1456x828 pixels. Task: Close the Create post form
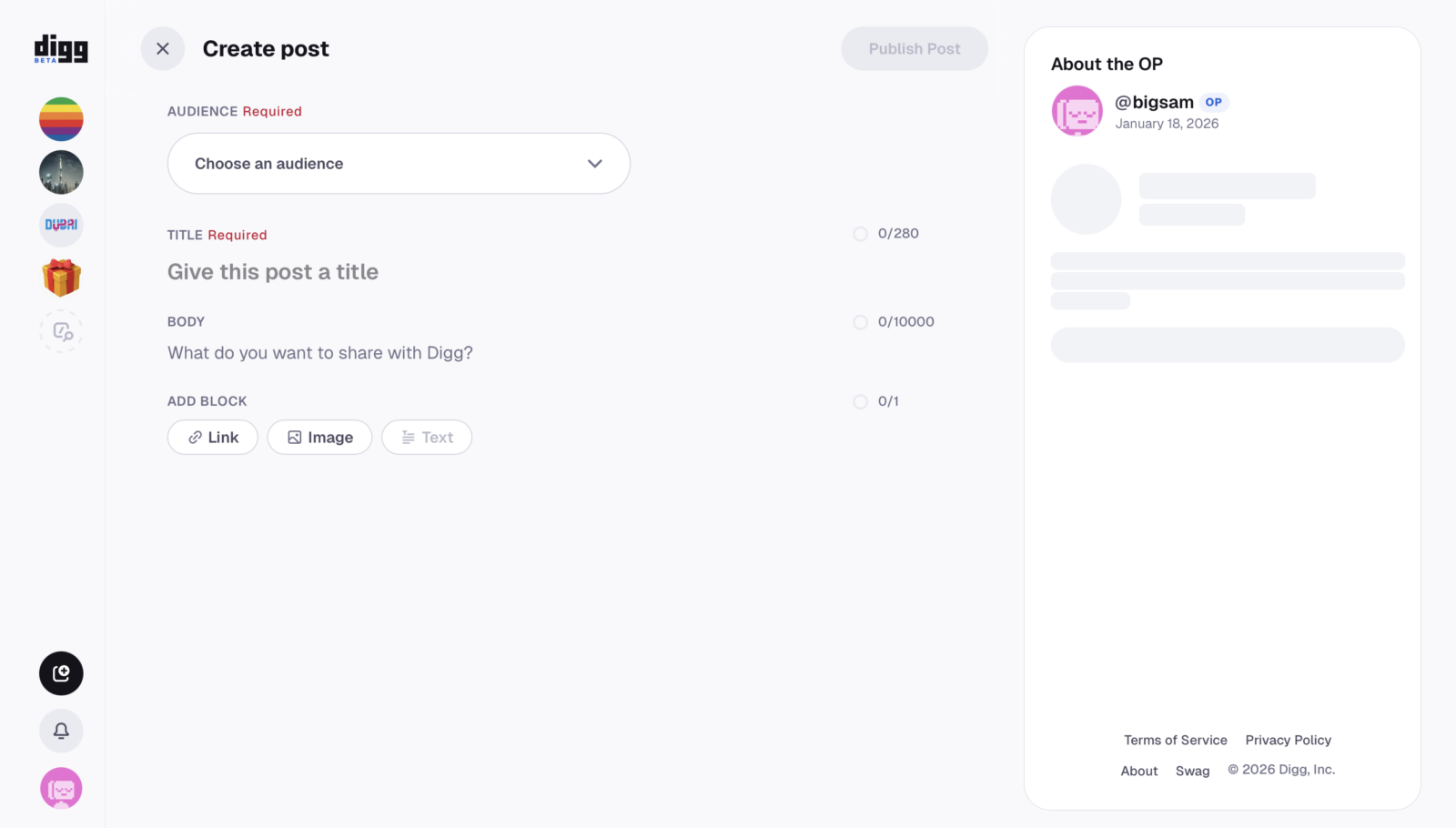(163, 49)
